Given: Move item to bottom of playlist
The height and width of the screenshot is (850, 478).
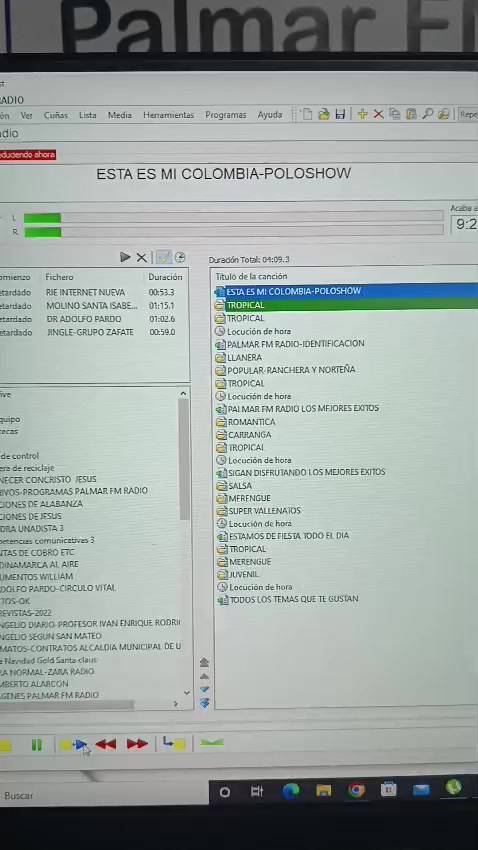Looking at the screenshot, I should point(204,703).
